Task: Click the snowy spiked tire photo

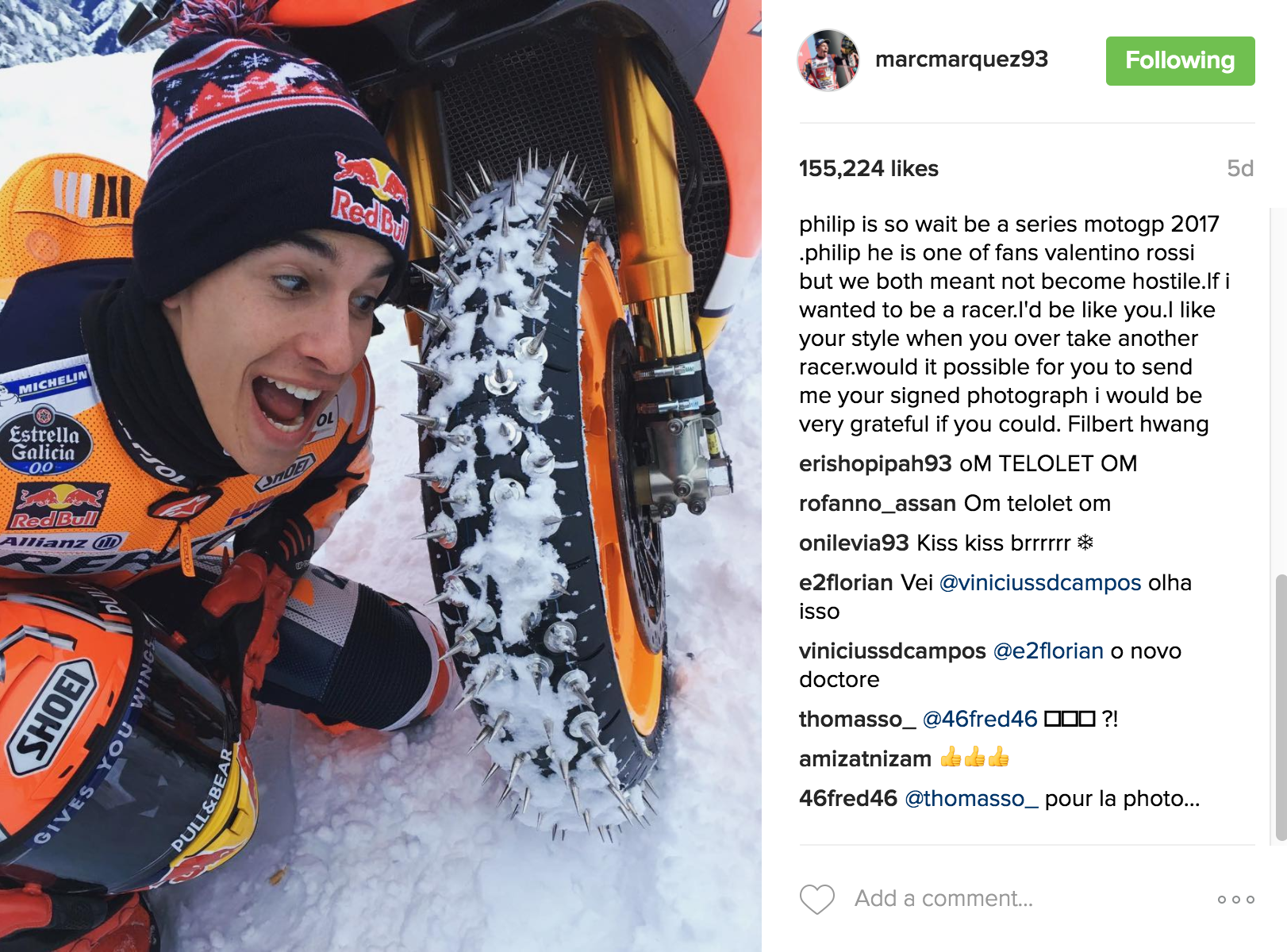Action: (381, 476)
